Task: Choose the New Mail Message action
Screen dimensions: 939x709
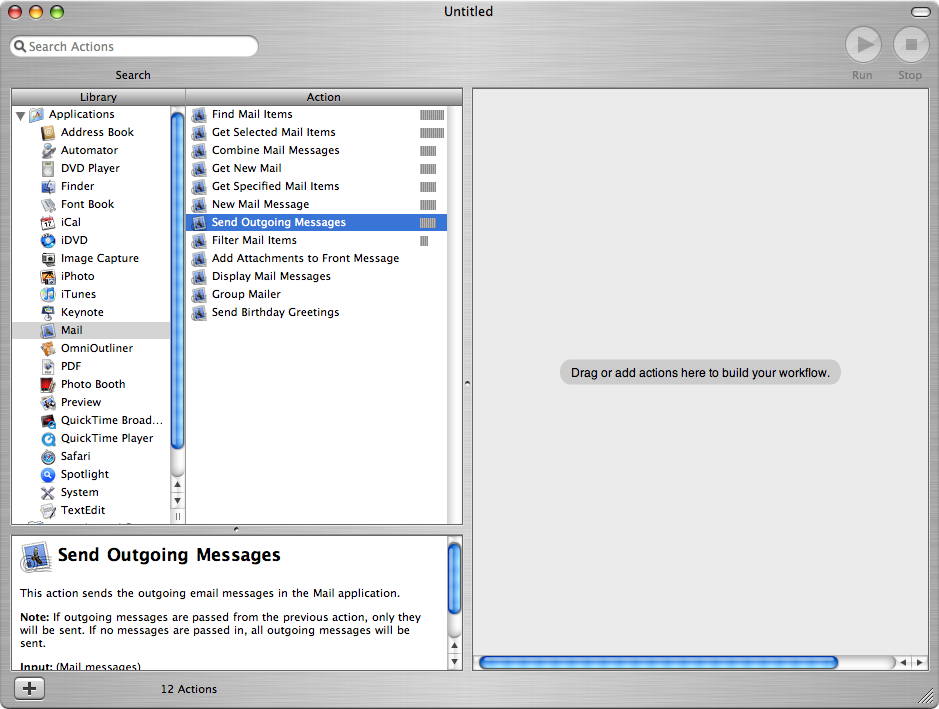Action: click(x=317, y=204)
